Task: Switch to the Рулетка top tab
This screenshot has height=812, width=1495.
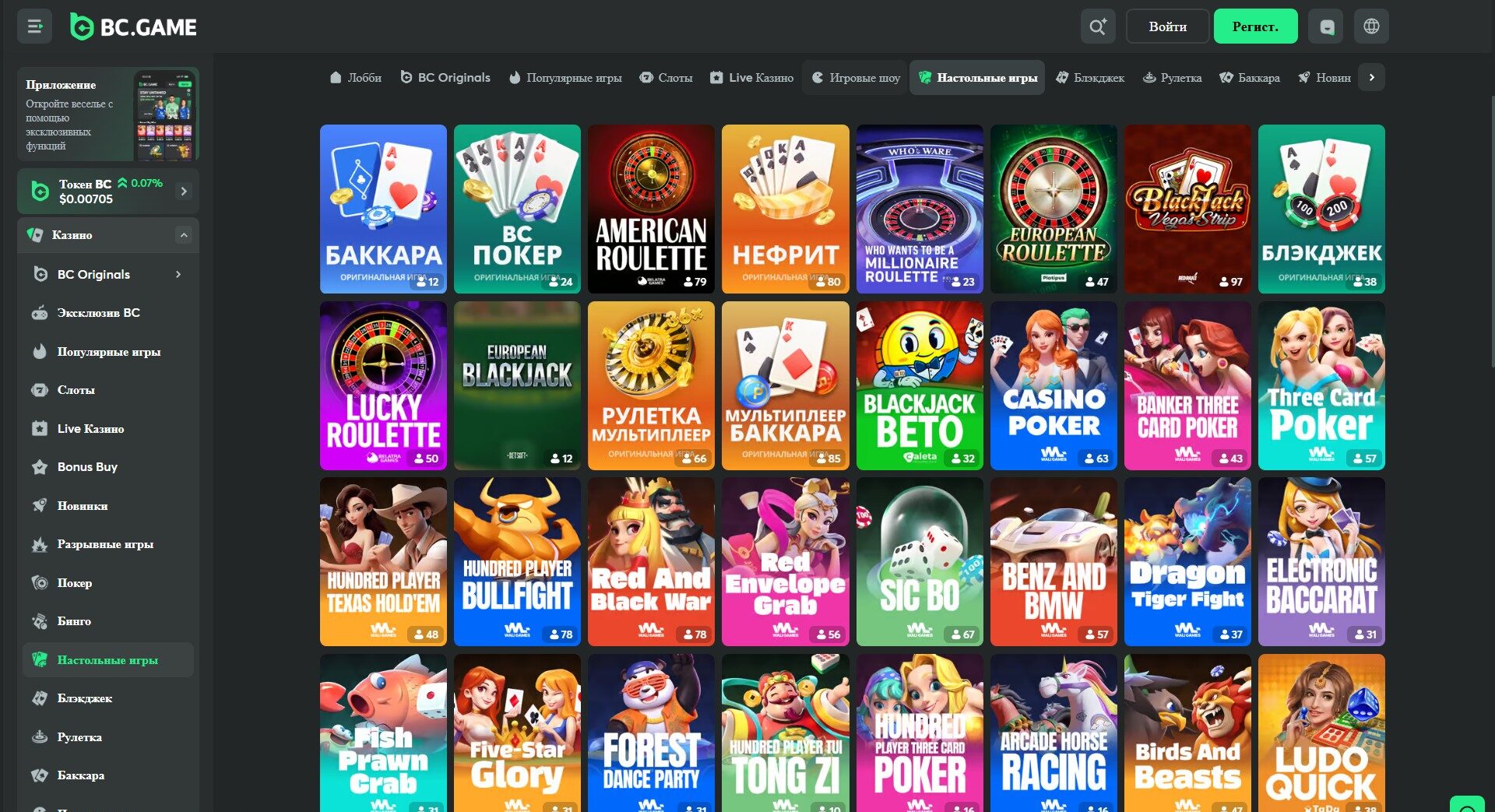Action: 1172,78
